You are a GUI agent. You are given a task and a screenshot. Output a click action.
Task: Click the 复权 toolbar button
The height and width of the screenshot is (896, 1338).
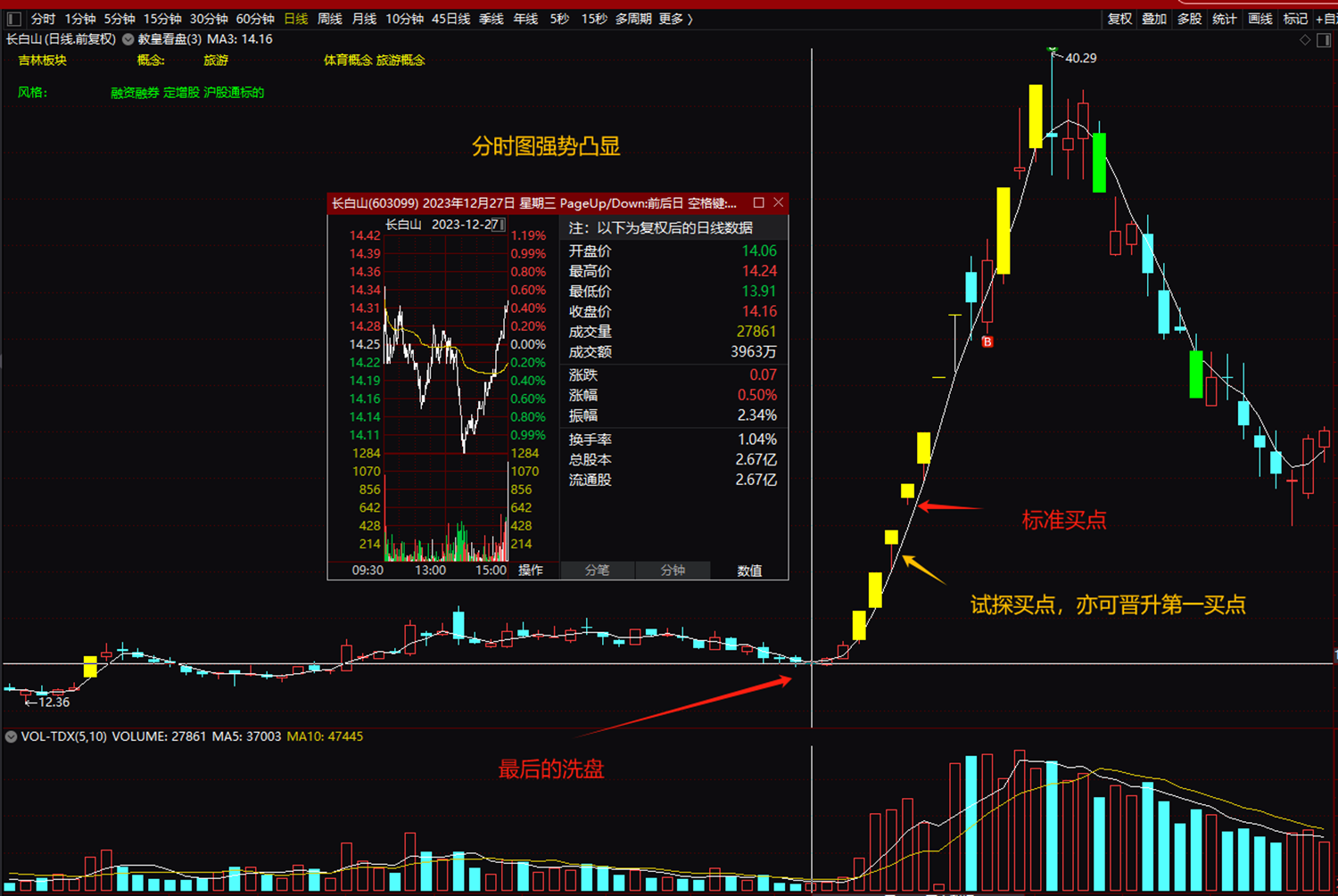(x=1119, y=19)
